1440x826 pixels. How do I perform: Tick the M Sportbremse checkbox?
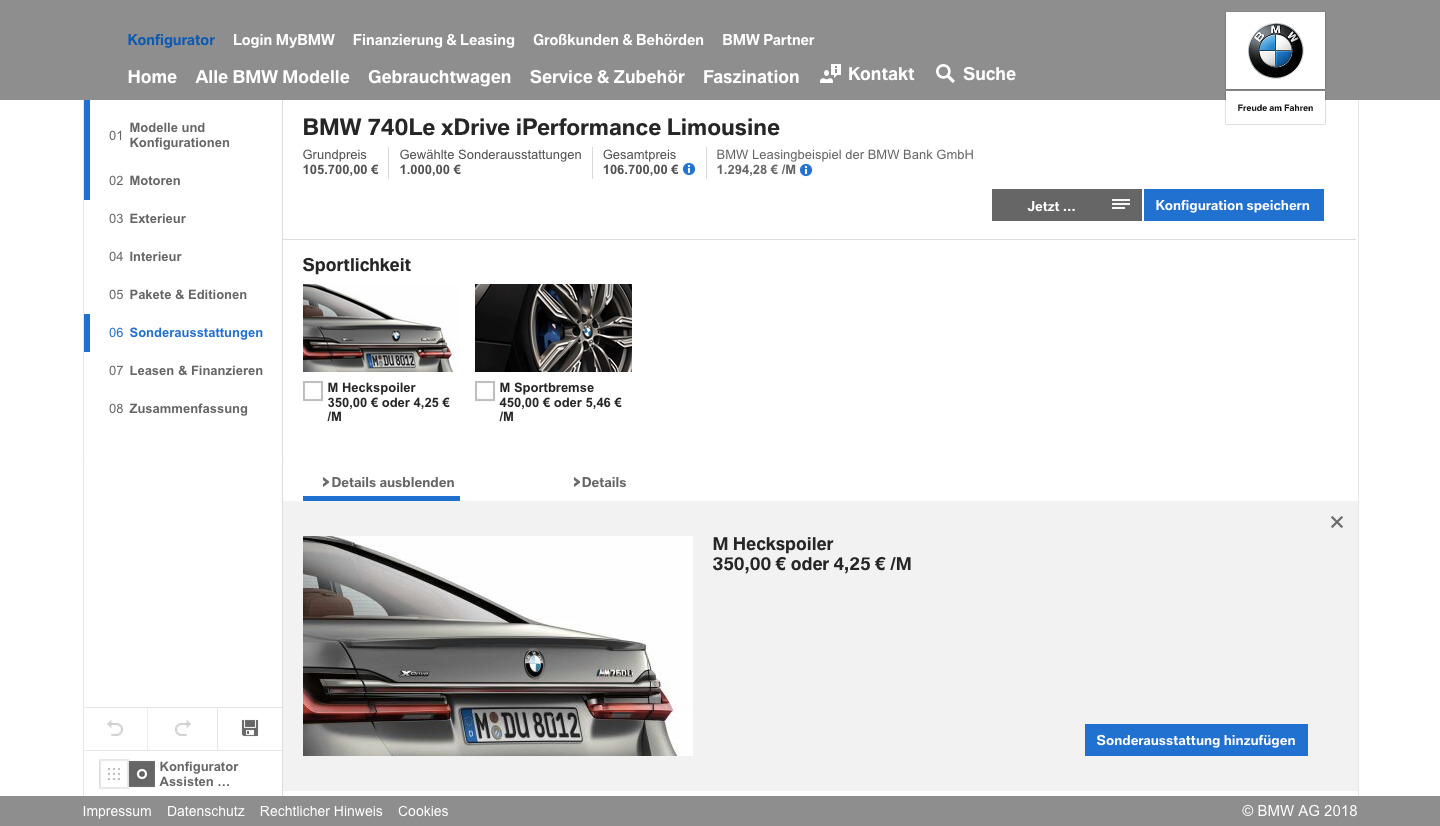click(x=485, y=390)
